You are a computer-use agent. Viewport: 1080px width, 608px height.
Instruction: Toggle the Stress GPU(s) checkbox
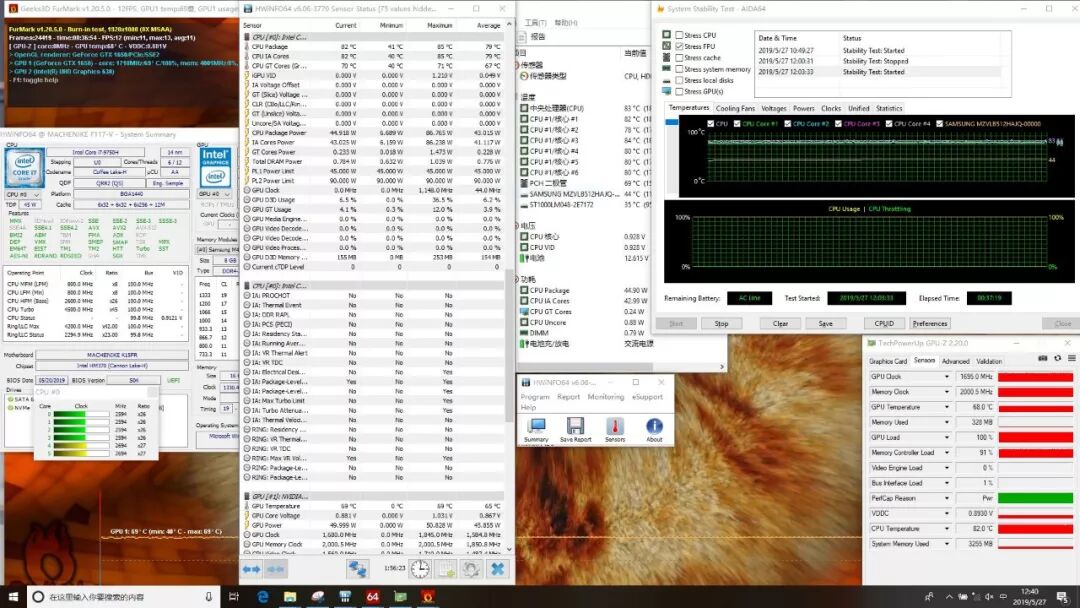679,91
